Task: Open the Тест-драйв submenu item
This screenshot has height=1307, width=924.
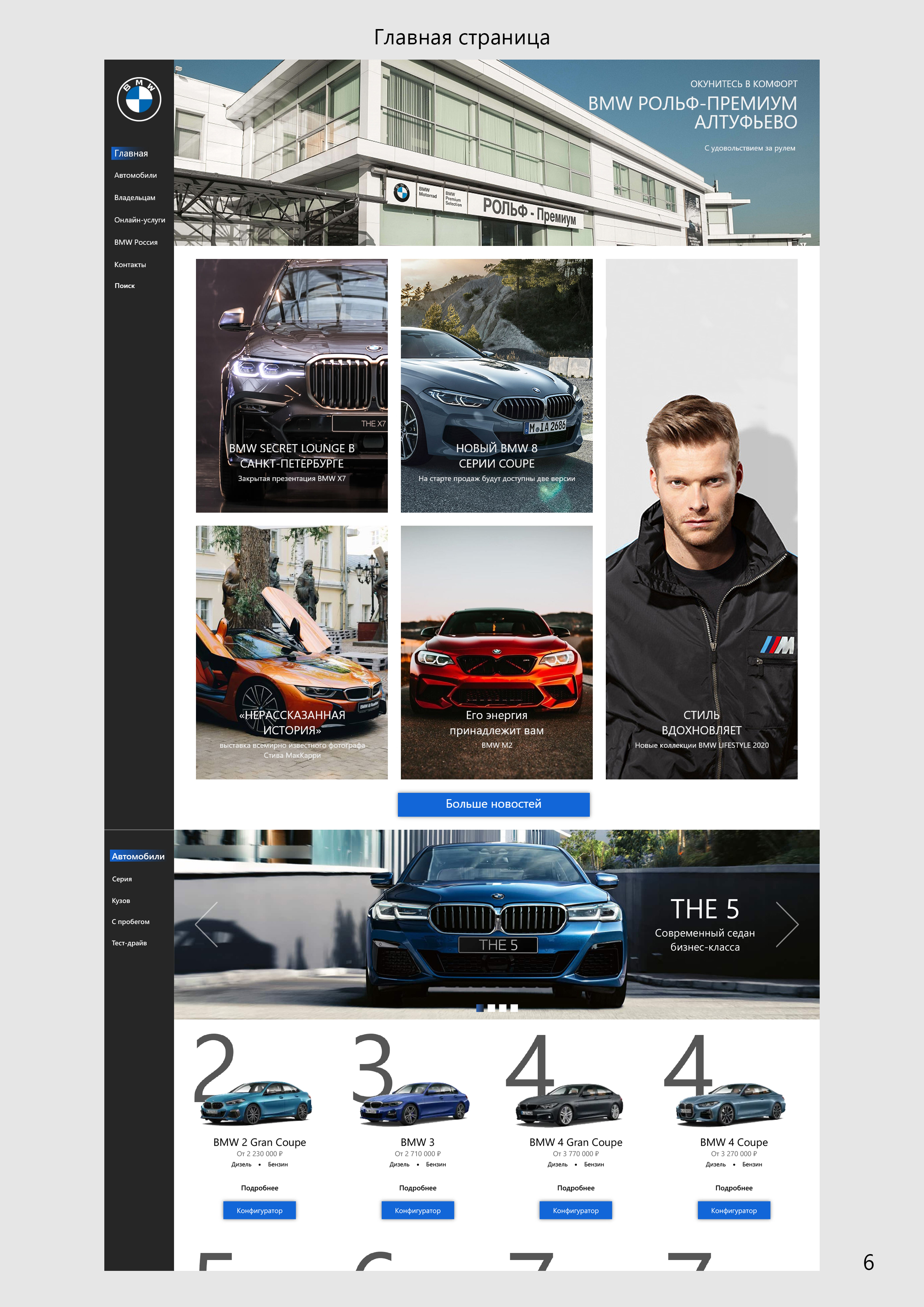Action: pos(129,943)
